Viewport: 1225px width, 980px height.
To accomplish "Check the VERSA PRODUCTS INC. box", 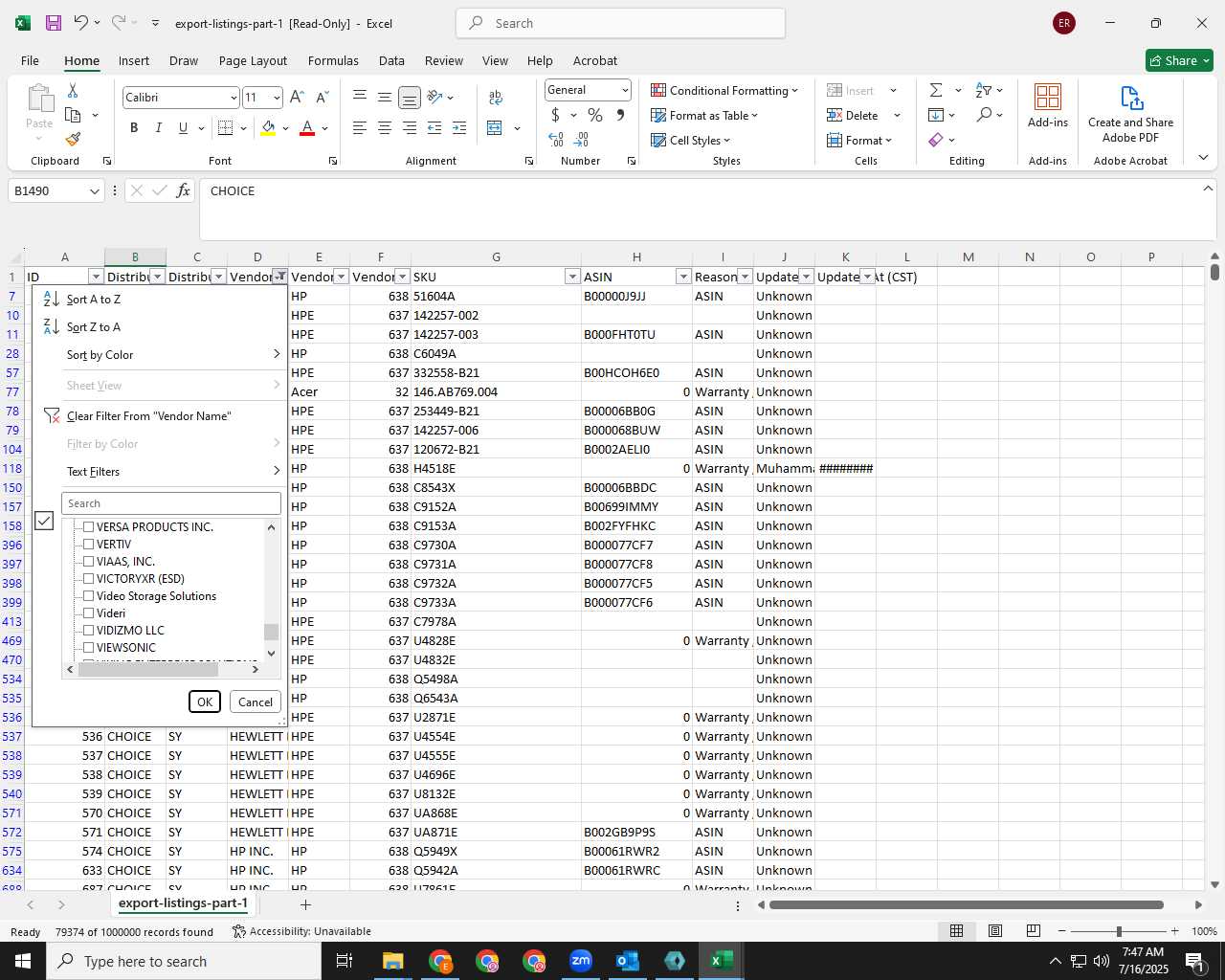I will tap(89, 527).
